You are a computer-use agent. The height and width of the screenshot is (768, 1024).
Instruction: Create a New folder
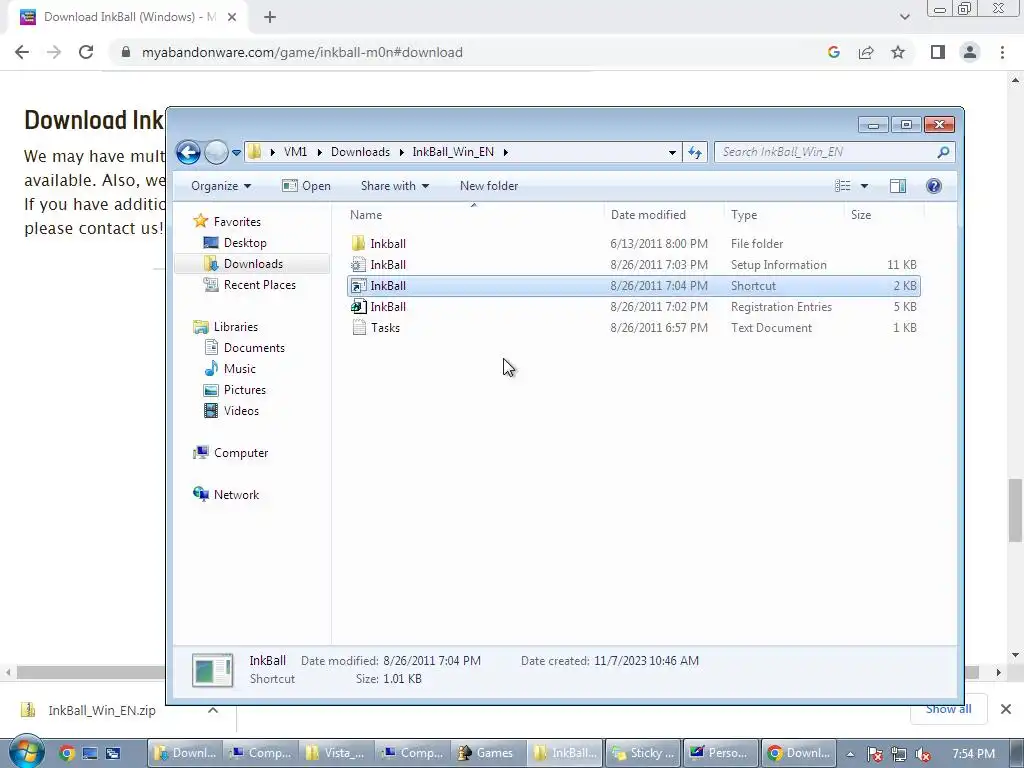(489, 186)
